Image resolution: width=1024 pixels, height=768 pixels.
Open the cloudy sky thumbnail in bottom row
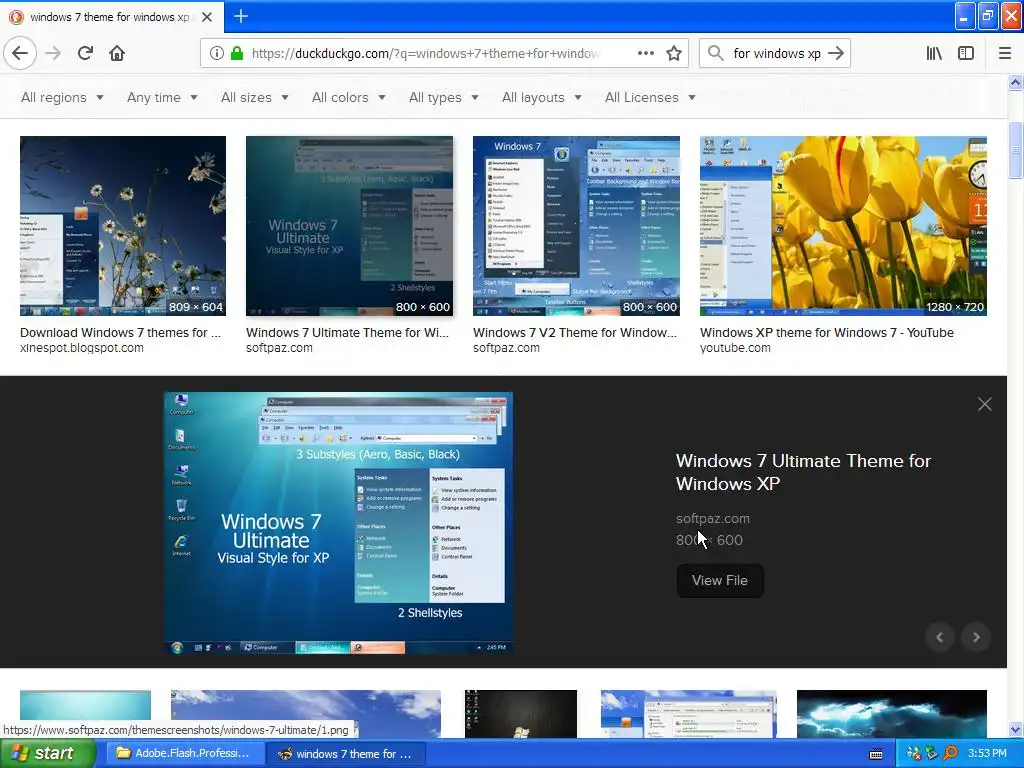coord(306,714)
